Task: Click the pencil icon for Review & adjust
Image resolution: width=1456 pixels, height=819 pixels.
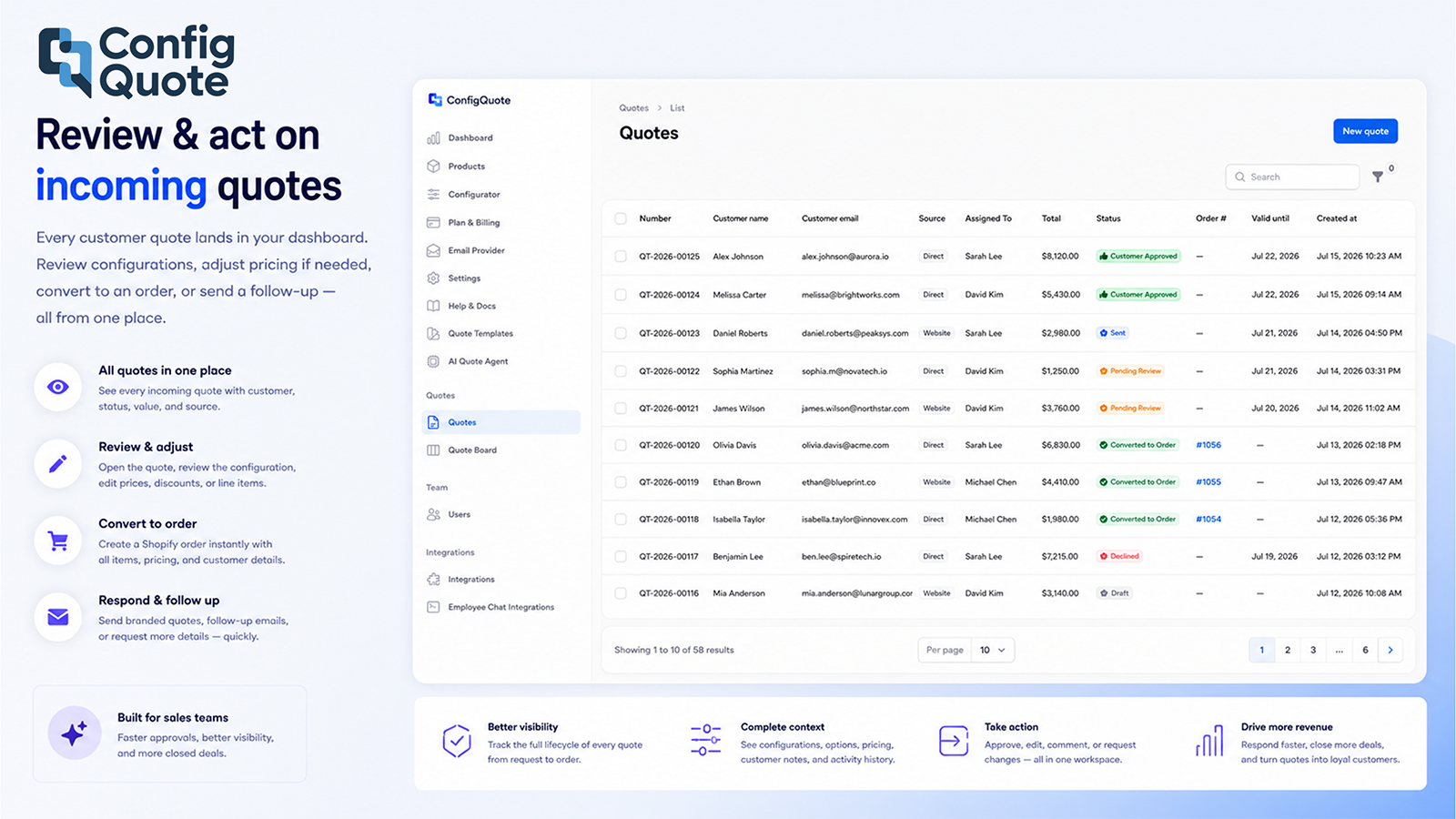Action: point(58,464)
